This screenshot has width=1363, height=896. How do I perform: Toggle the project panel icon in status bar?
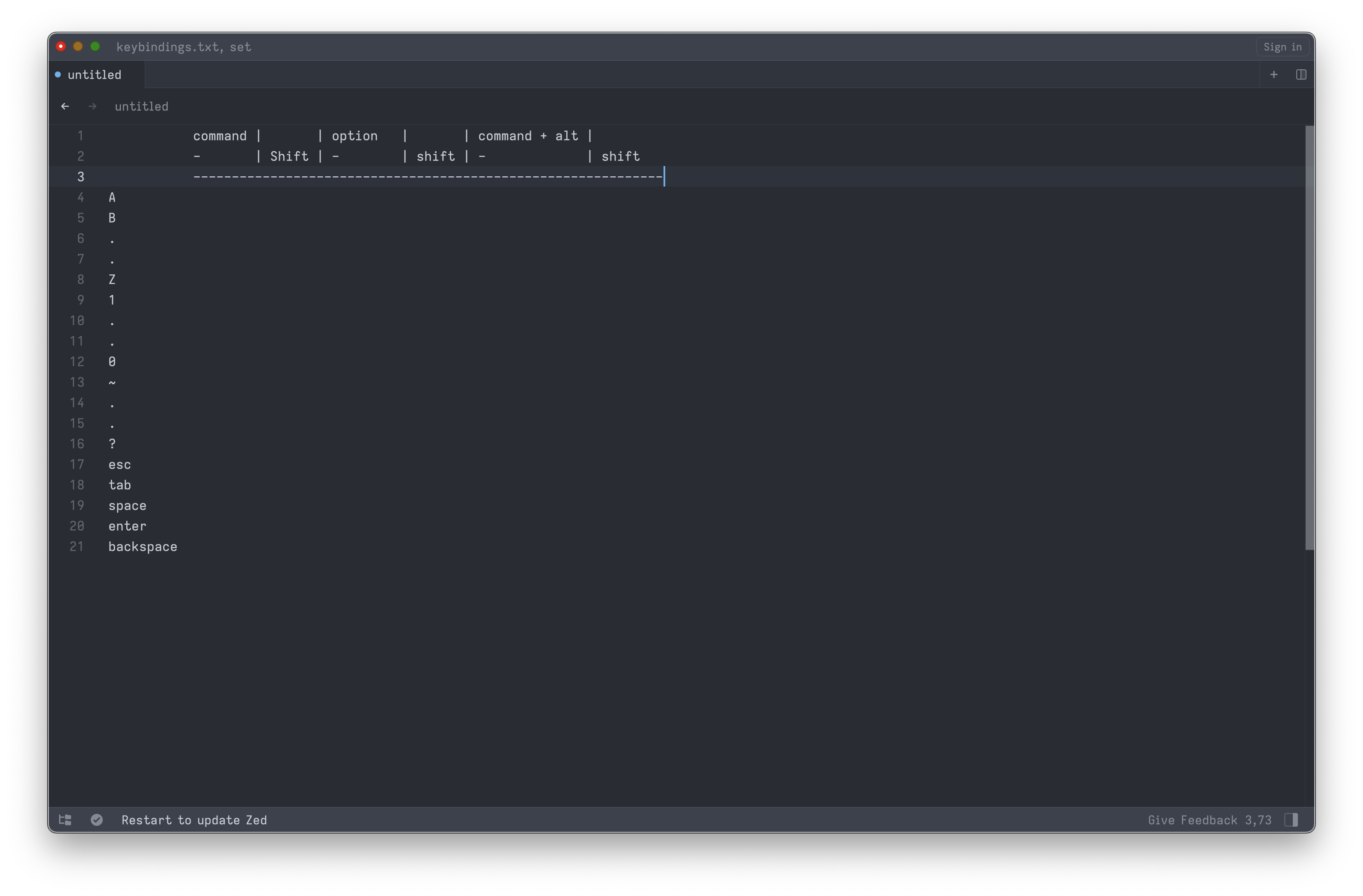point(65,820)
